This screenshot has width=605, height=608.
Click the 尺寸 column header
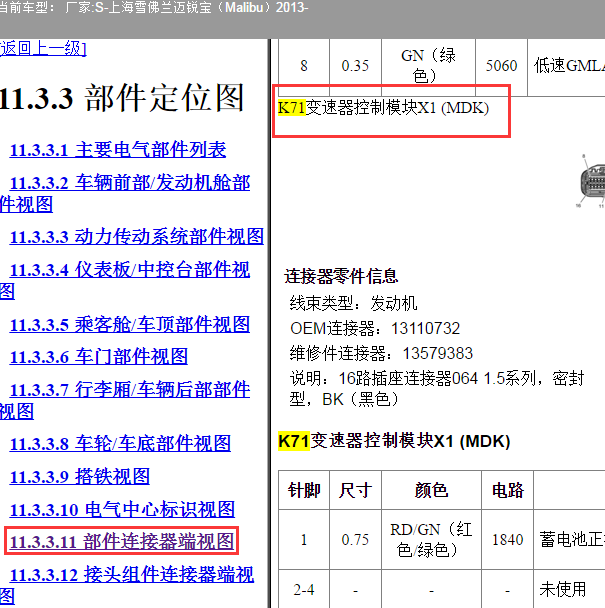click(355, 490)
